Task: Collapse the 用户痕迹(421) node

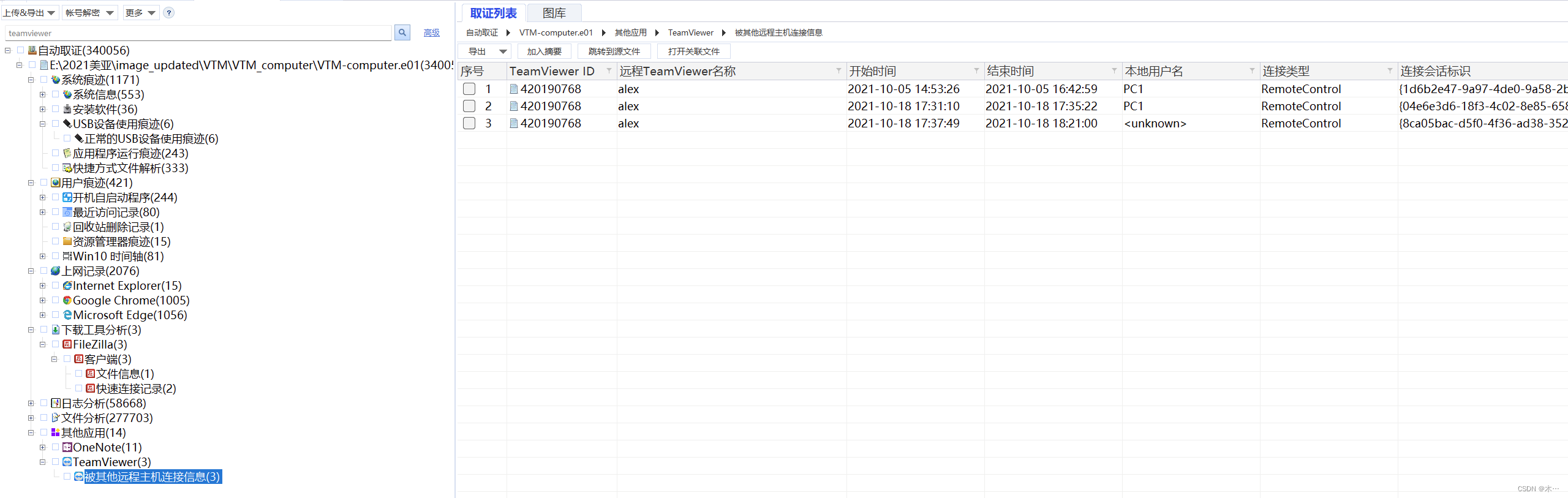Action: point(31,183)
